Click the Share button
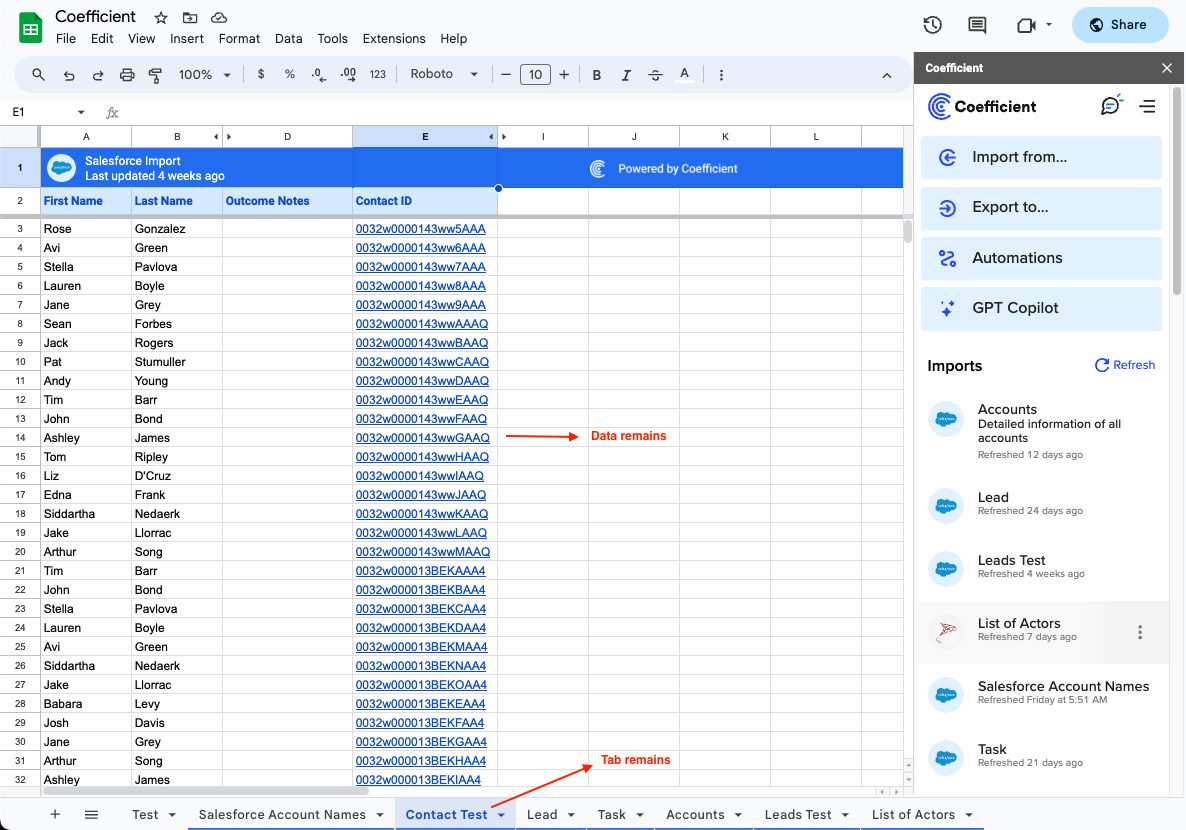Image resolution: width=1186 pixels, height=830 pixels. [1119, 25]
